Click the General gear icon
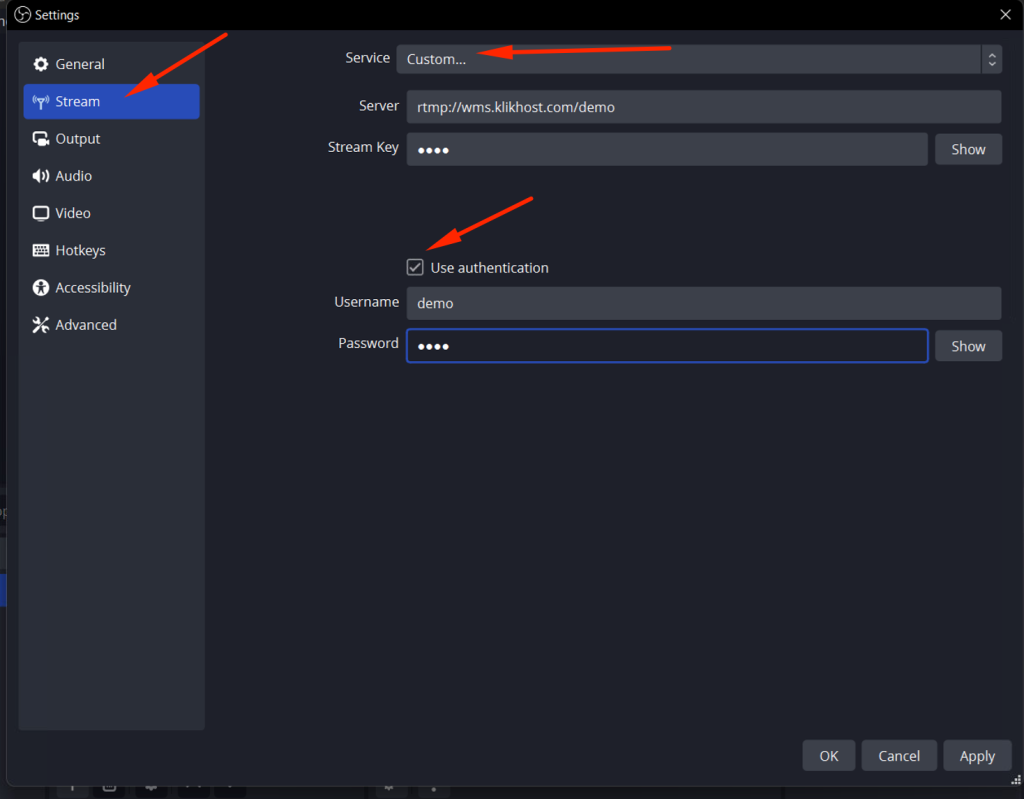The width and height of the screenshot is (1024, 799). (40, 64)
